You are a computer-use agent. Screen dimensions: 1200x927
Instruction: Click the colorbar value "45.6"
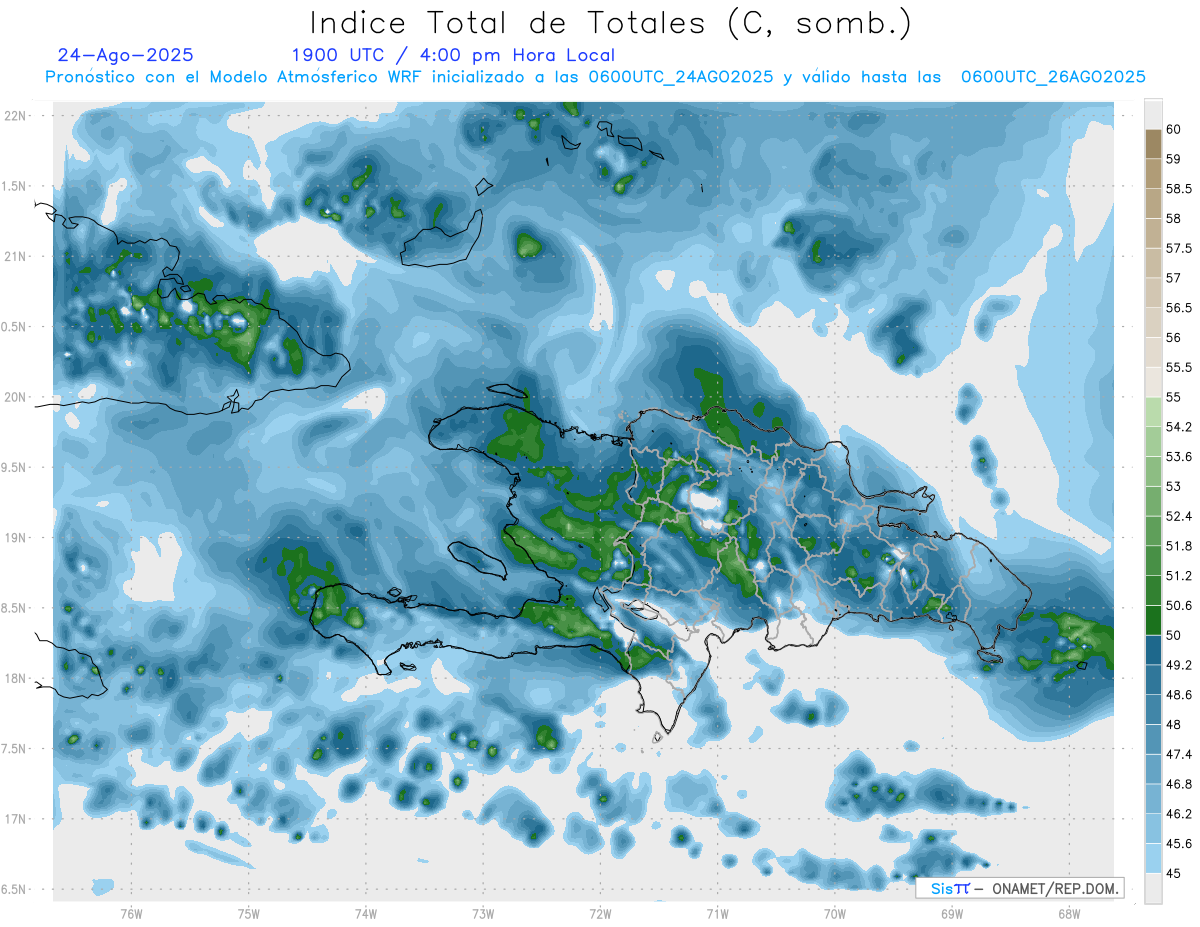coord(1178,844)
